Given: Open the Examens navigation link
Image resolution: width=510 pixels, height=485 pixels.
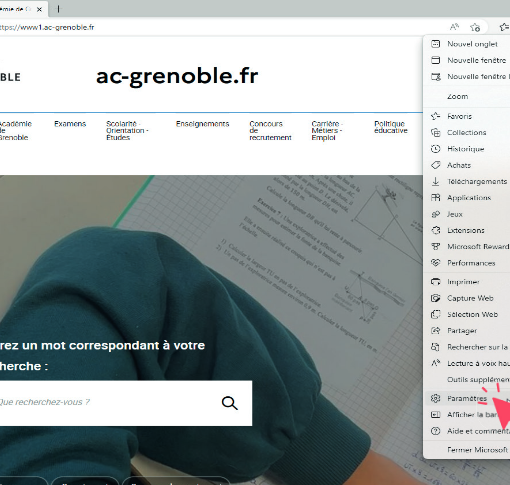Looking at the screenshot, I should (x=70, y=124).
